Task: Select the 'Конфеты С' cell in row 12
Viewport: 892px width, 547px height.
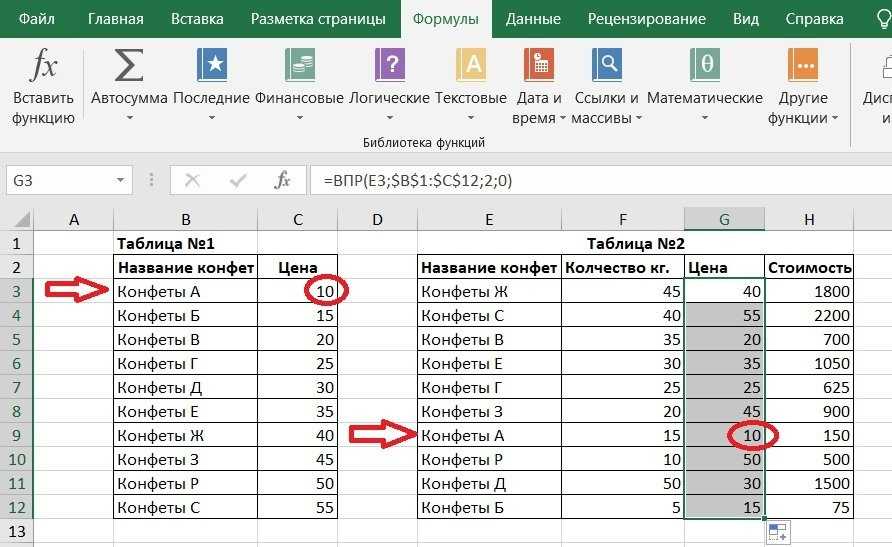Action: tap(185, 507)
